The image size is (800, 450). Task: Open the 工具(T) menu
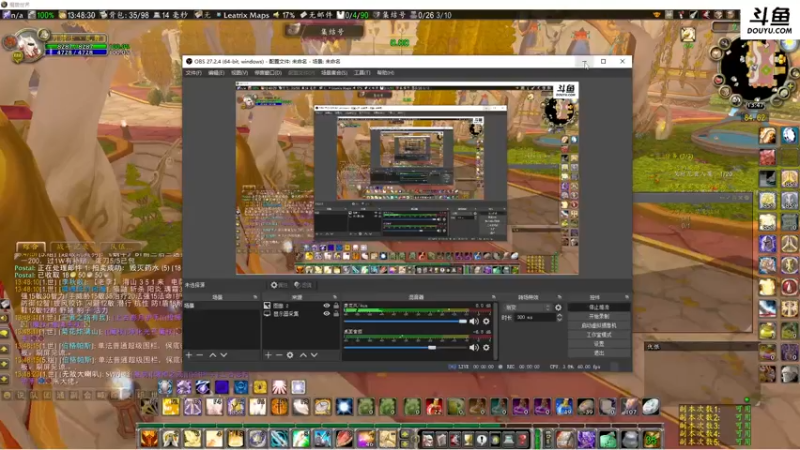362,73
